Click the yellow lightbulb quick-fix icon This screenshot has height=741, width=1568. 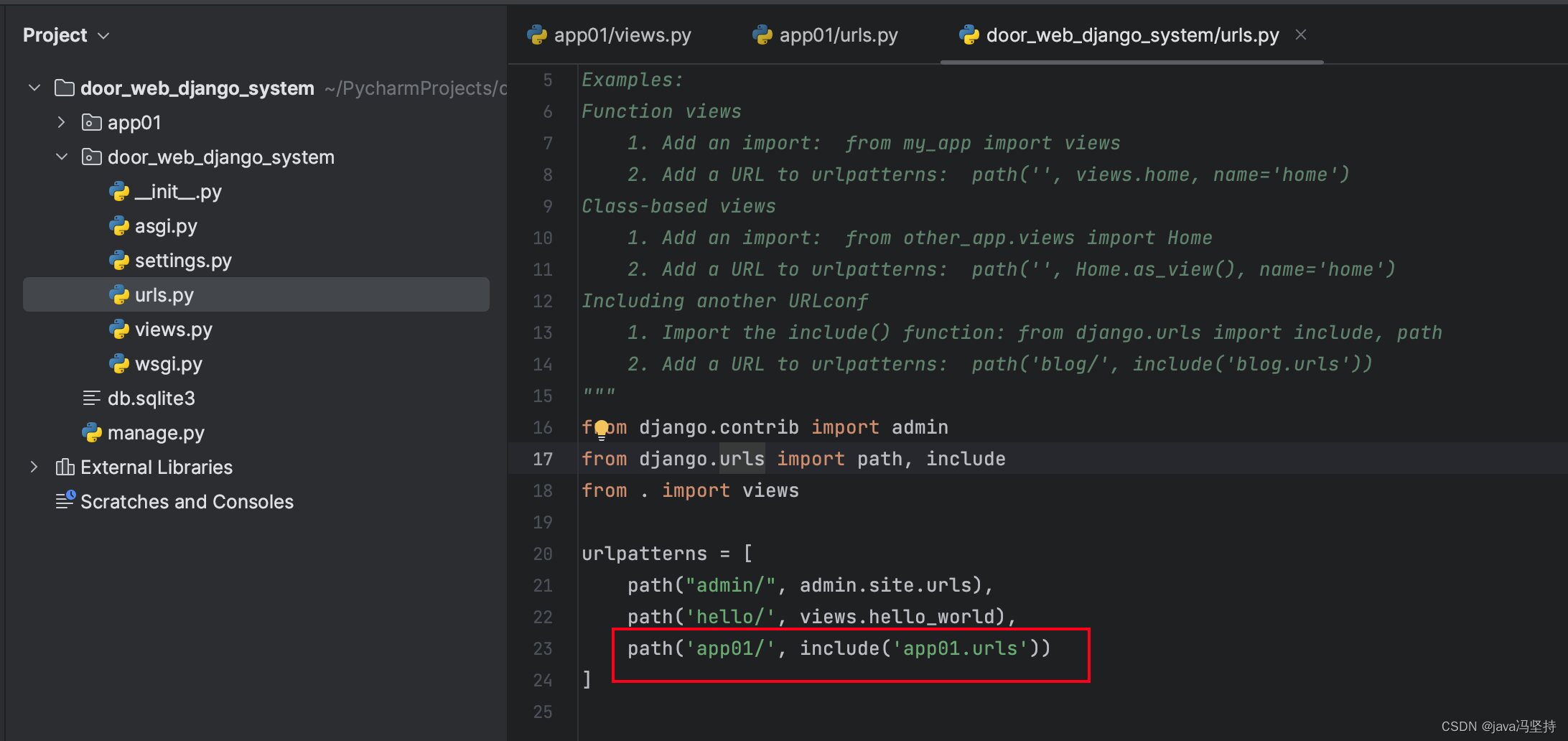click(602, 429)
